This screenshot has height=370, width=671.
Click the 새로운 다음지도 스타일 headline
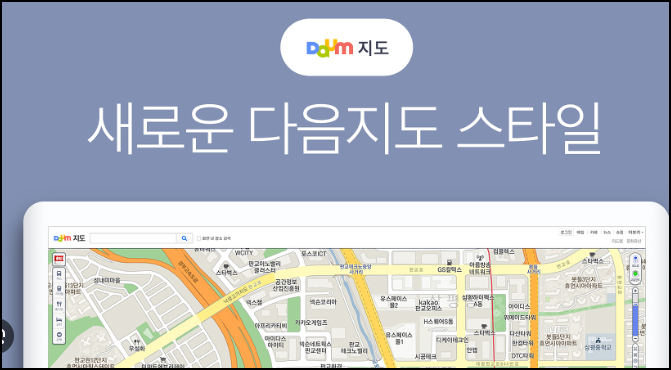pyautogui.click(x=344, y=127)
